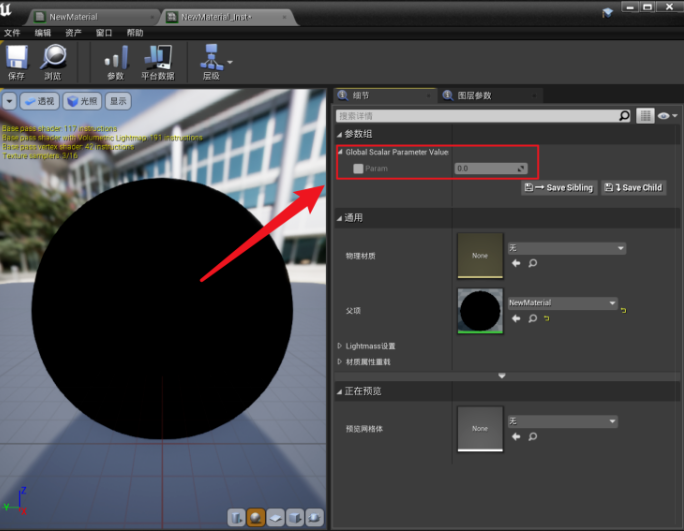
Task: Open Platform Data (平台数据) toolbar icon
Action: coord(158,62)
